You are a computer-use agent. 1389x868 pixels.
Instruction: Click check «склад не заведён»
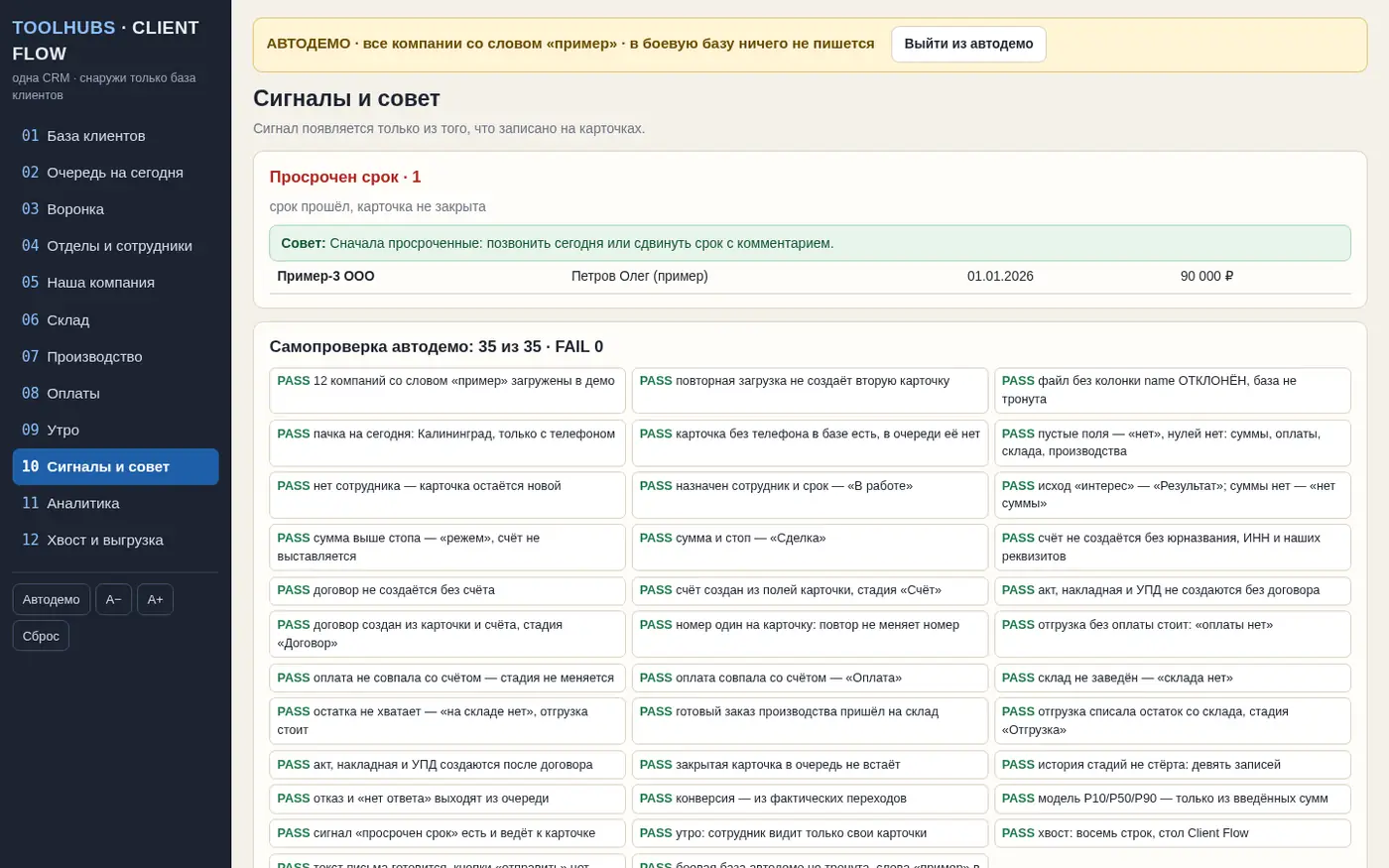click(x=1173, y=678)
